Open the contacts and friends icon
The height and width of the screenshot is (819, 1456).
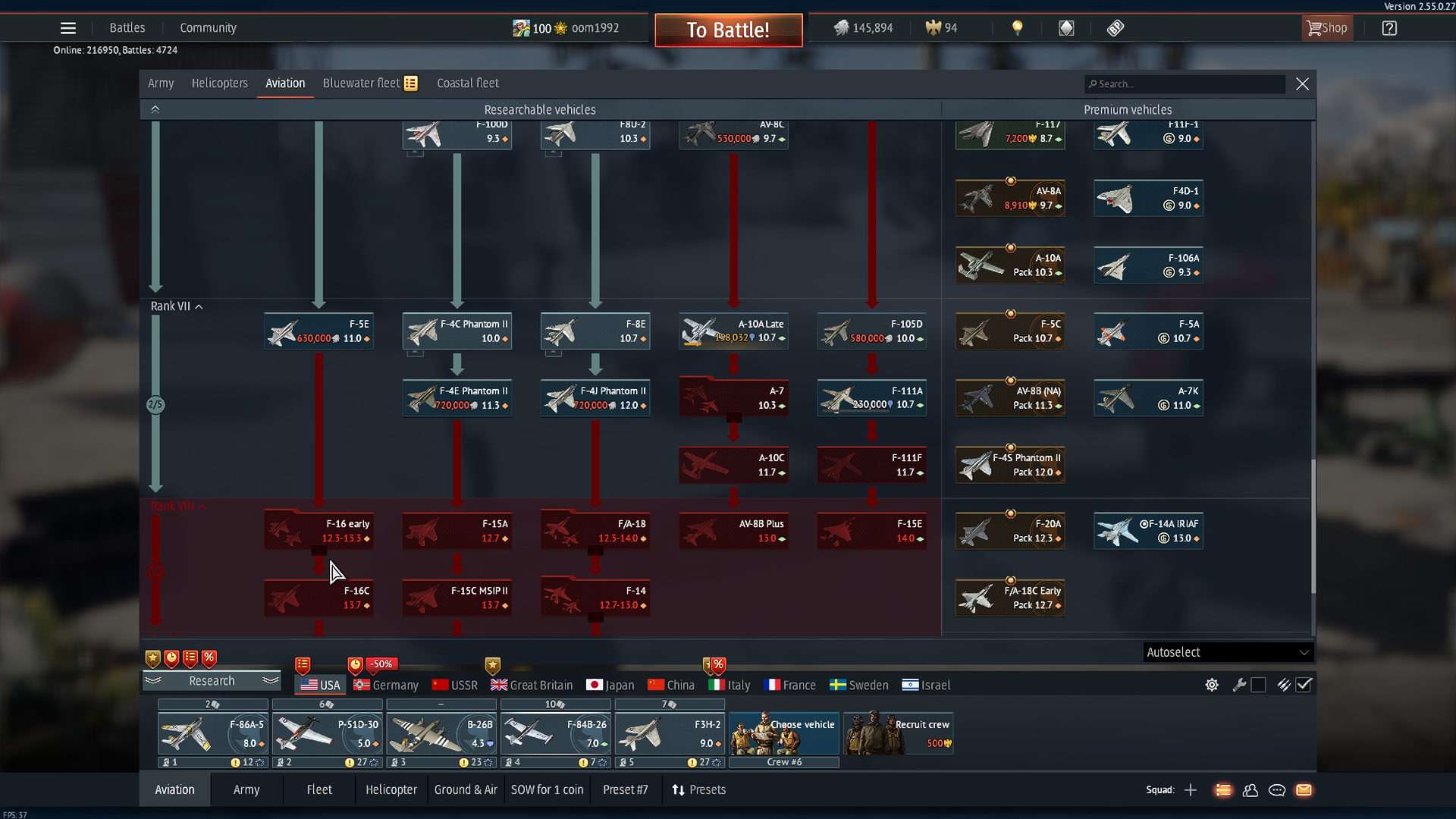pos(1250,790)
